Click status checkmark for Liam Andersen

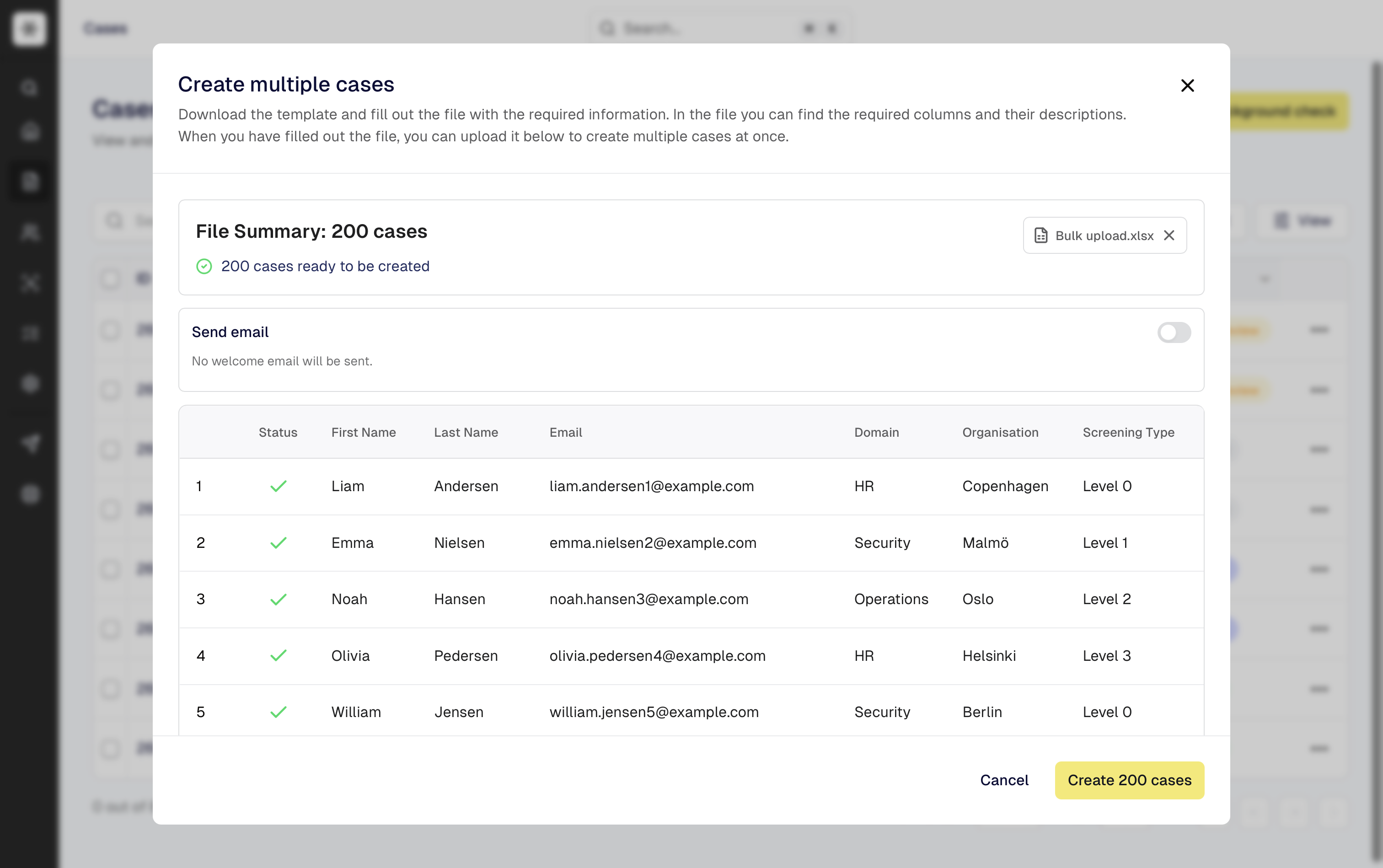point(279,486)
